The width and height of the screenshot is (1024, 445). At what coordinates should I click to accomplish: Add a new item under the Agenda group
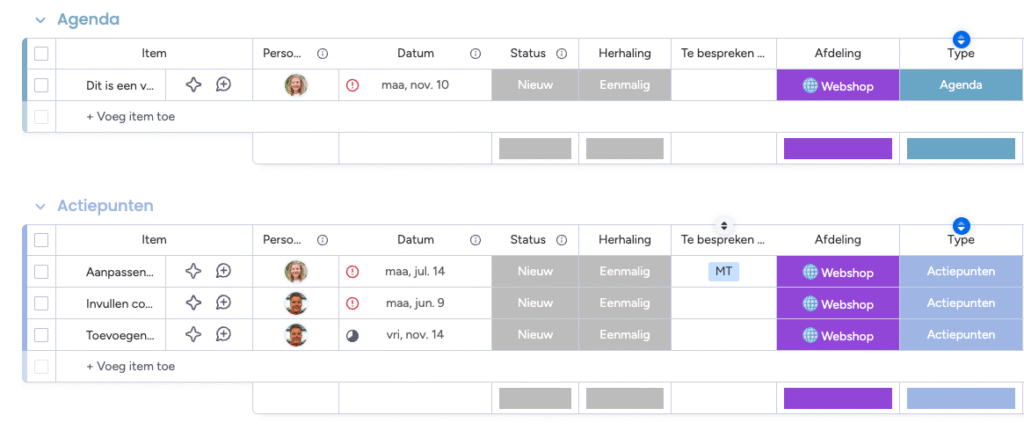130,117
